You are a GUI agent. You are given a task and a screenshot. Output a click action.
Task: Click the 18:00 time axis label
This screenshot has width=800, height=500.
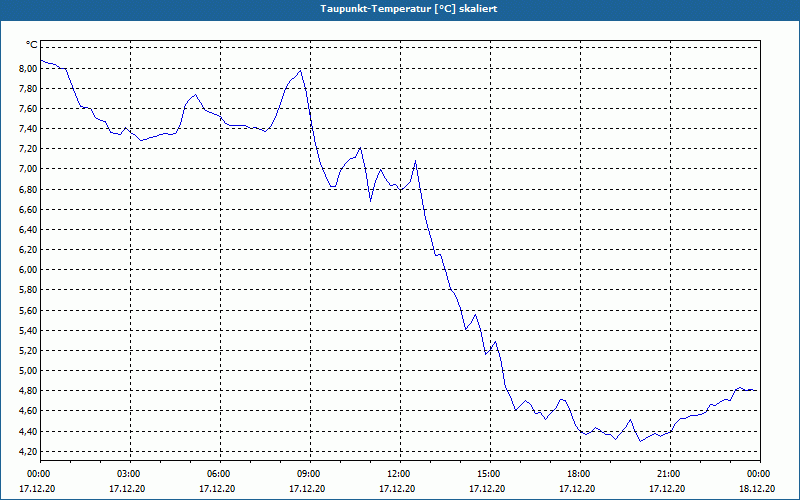click(x=580, y=474)
